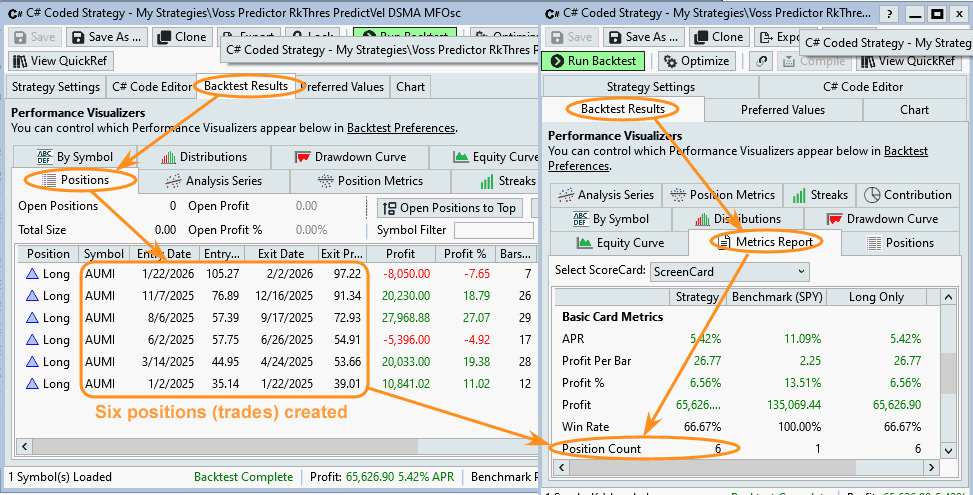The image size is (973, 495).
Task: Clone the strategy in right window
Action: 717,36
